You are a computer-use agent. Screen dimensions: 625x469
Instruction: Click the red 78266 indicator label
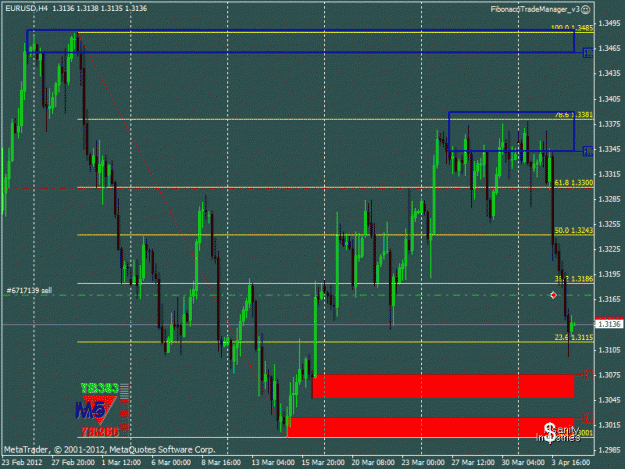pos(100,431)
